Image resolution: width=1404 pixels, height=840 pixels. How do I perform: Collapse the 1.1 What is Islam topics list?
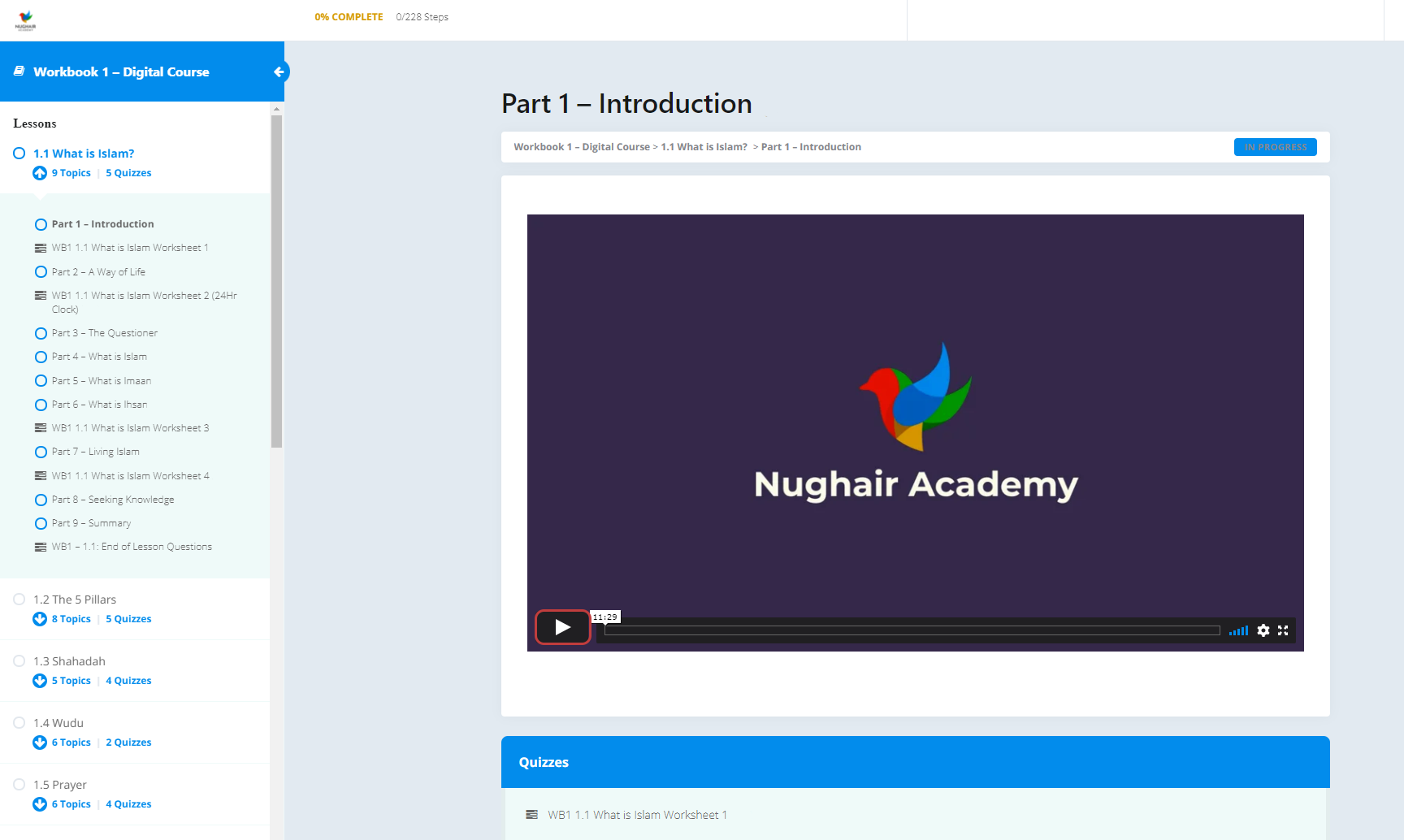(40, 173)
